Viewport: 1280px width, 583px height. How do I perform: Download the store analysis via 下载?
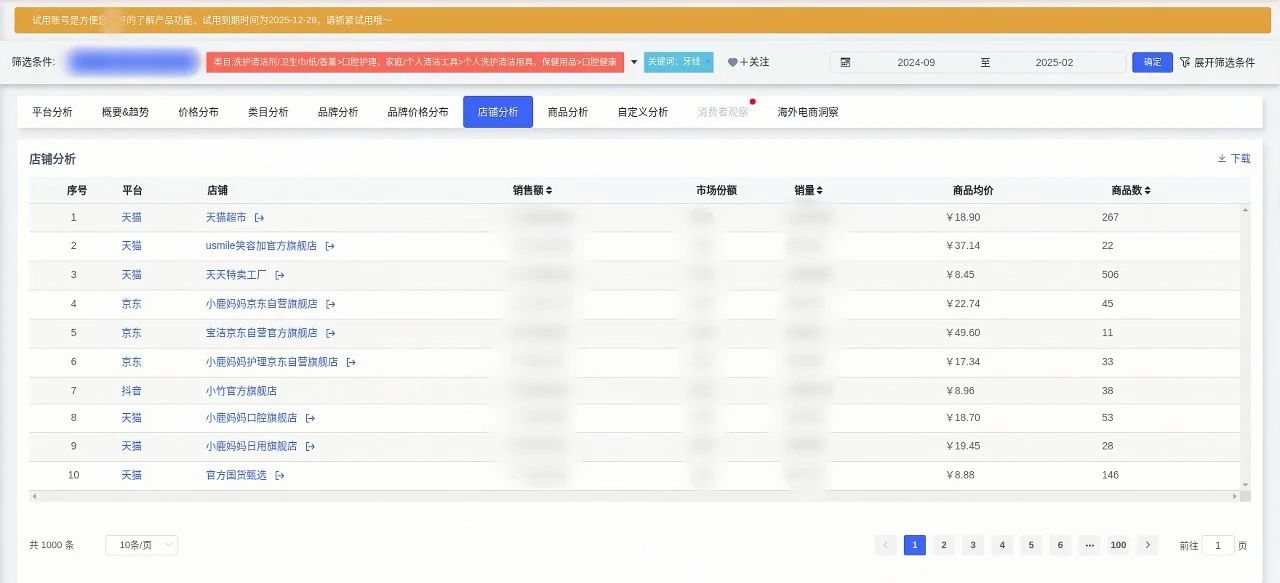coord(1234,158)
